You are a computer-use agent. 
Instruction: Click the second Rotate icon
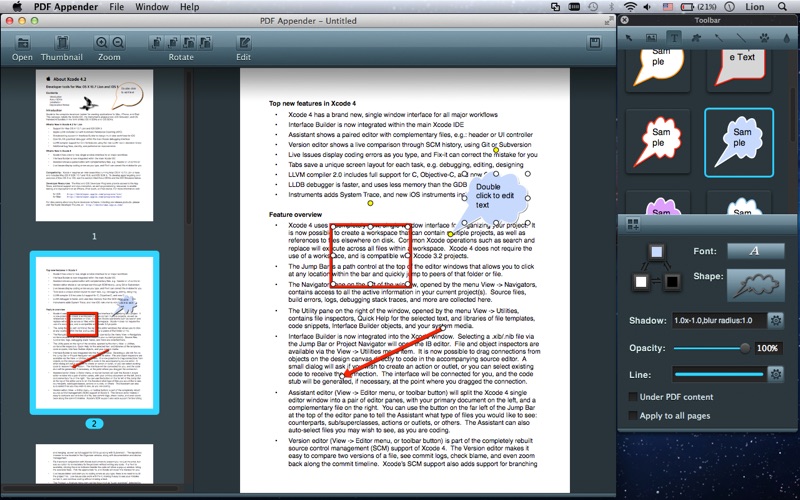click(173, 43)
